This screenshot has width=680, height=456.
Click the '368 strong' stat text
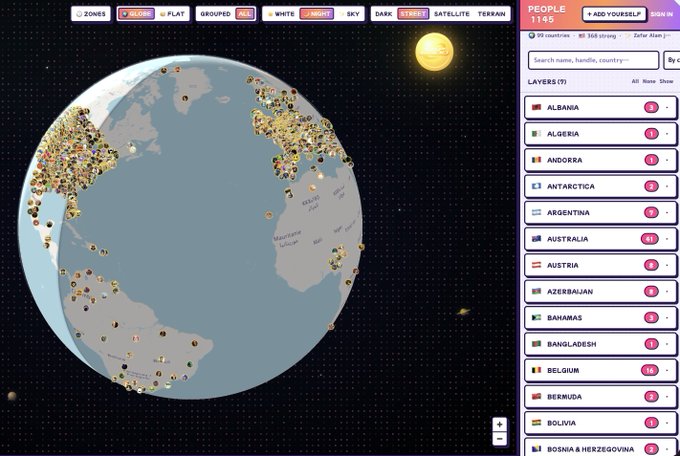[602, 36]
